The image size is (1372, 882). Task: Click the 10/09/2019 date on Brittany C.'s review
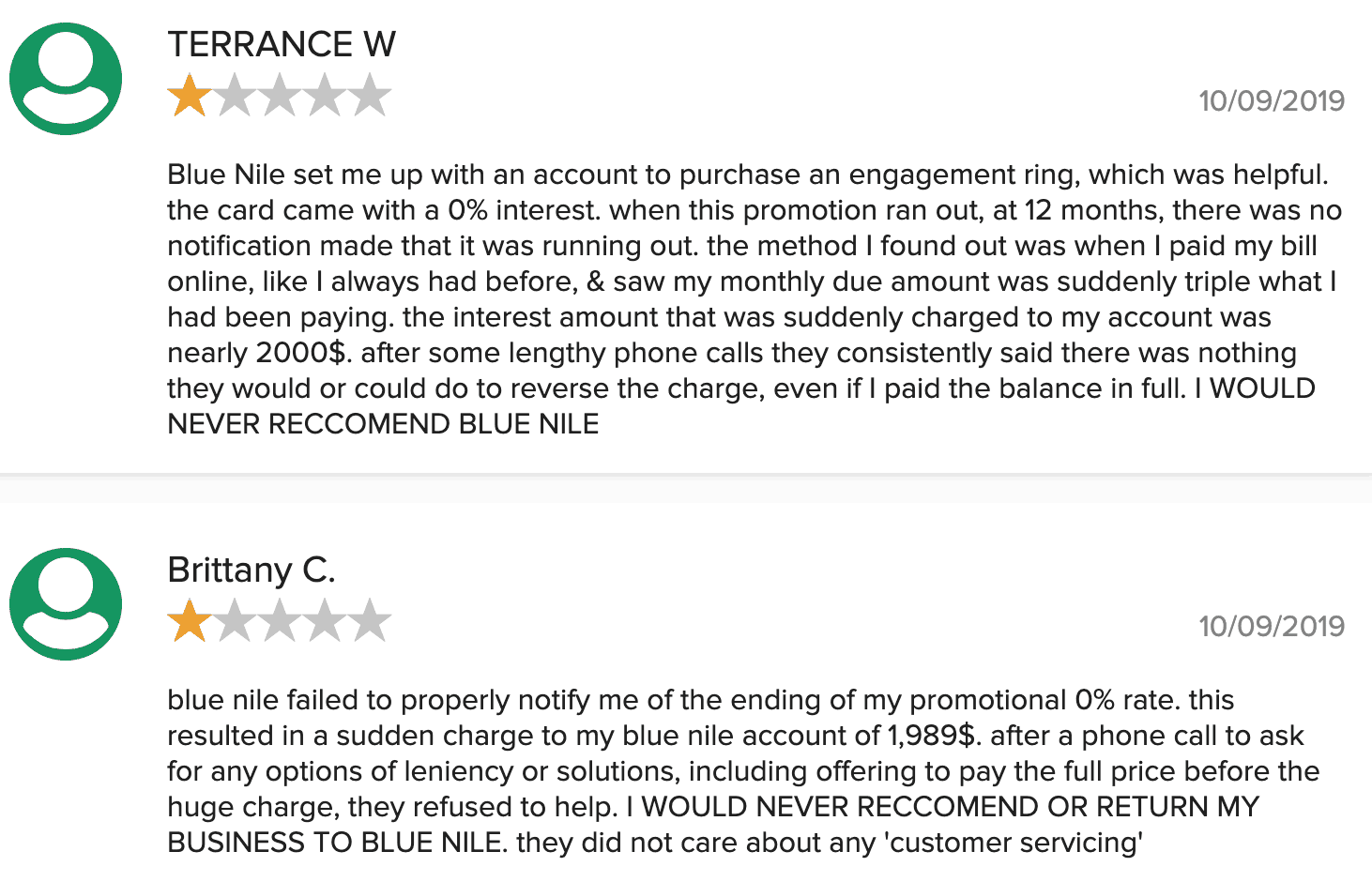[1272, 626]
